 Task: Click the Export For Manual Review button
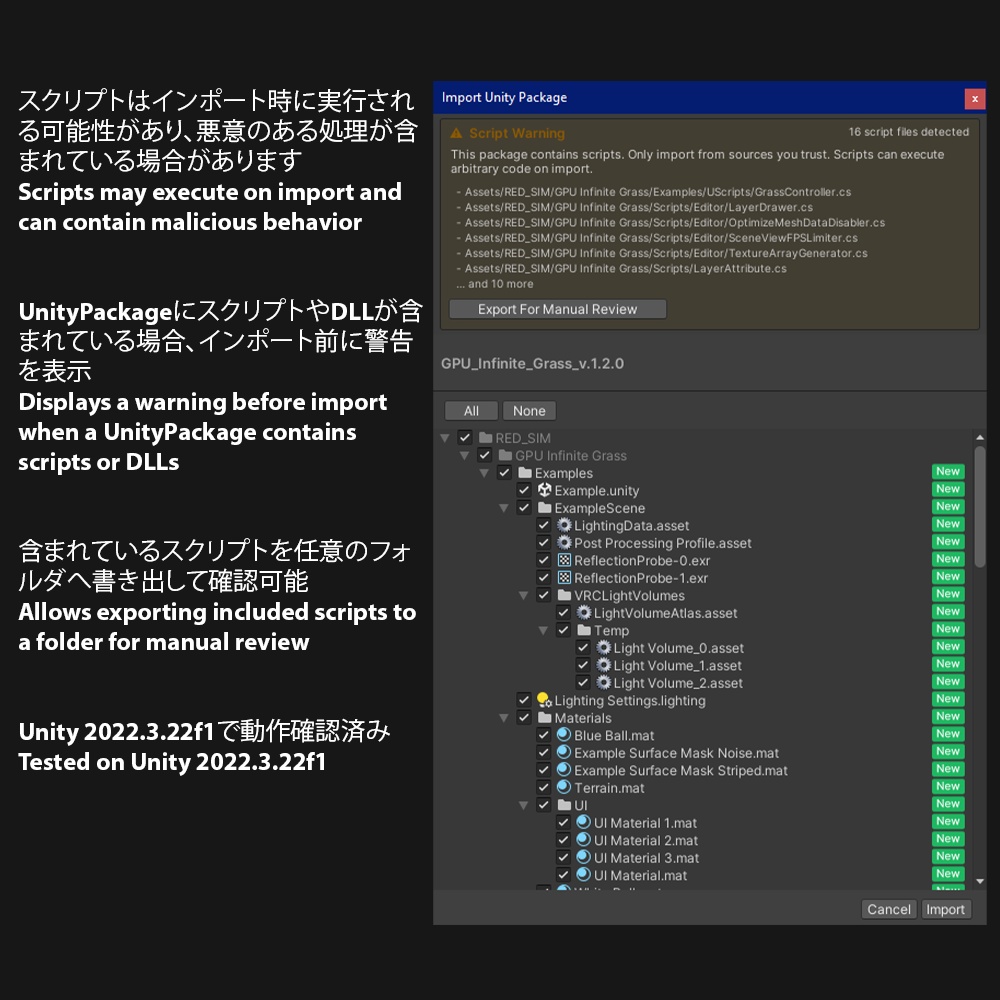[558, 309]
